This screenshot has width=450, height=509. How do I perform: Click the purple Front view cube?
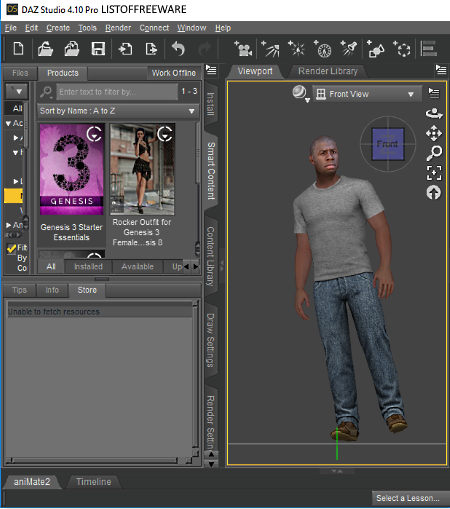[x=388, y=144]
